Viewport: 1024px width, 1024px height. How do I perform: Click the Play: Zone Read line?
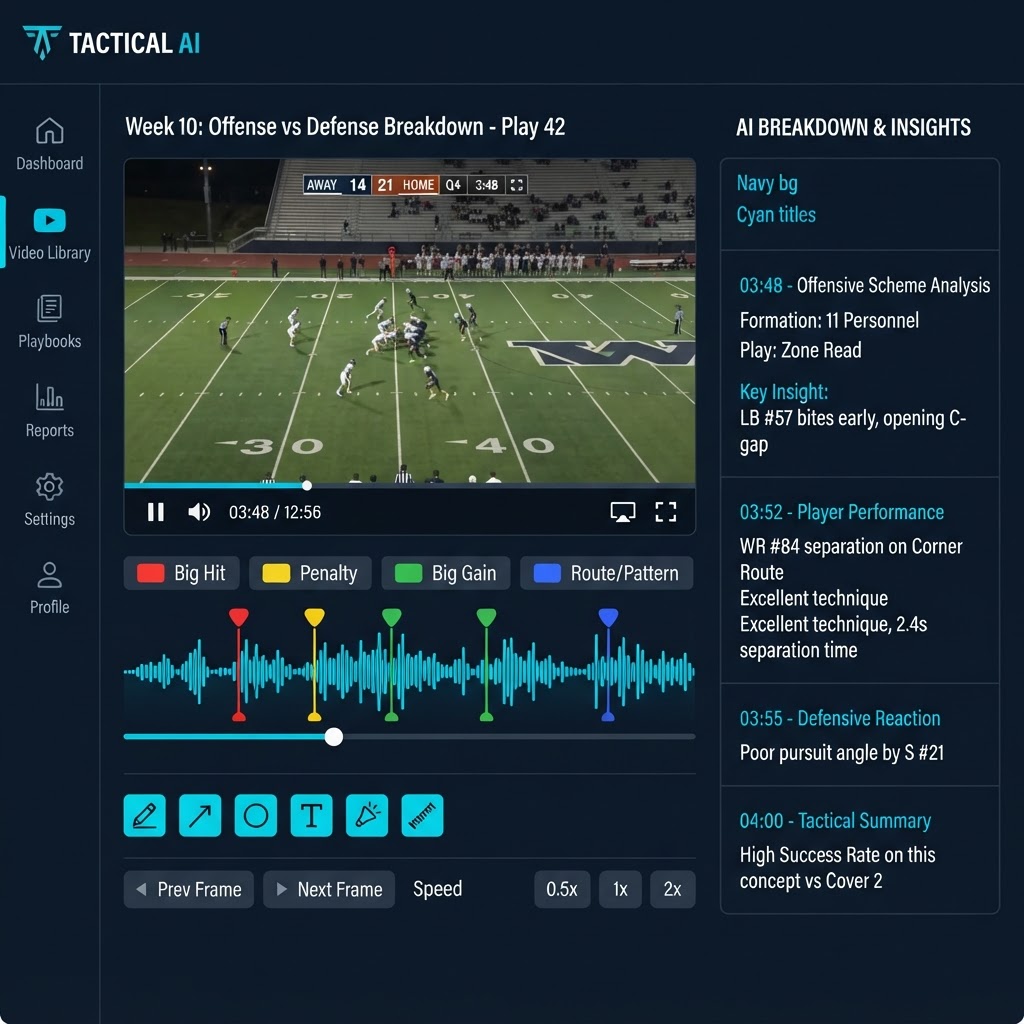coord(801,350)
